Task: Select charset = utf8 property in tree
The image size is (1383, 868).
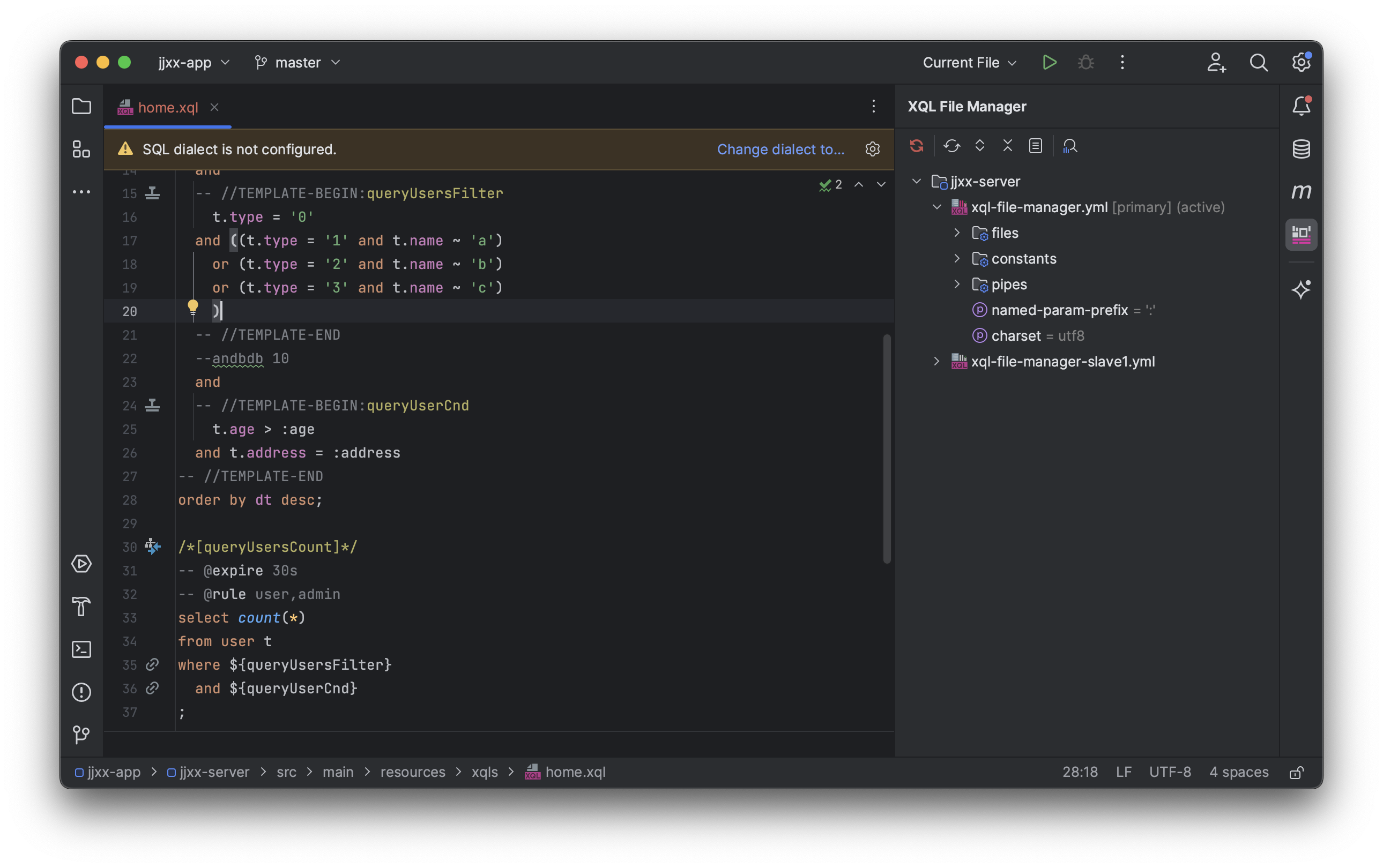Action: [1028, 336]
